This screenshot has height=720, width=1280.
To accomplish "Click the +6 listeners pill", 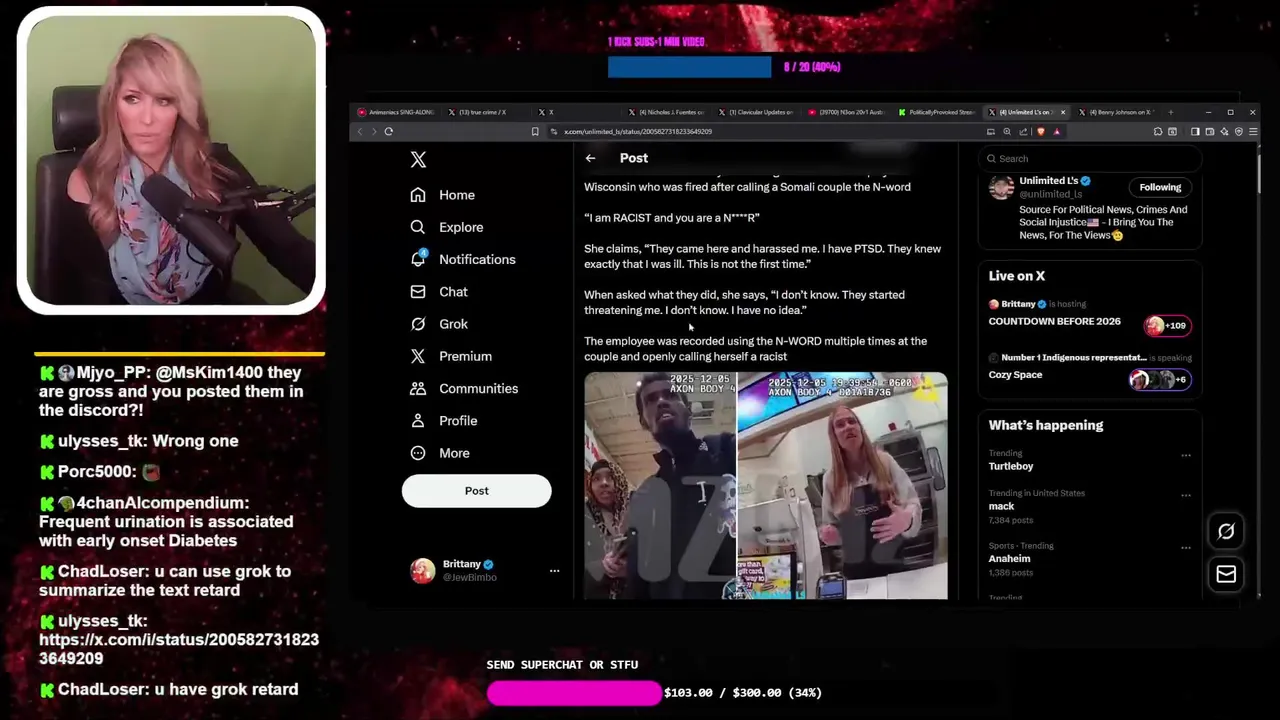I will 1159,379.
